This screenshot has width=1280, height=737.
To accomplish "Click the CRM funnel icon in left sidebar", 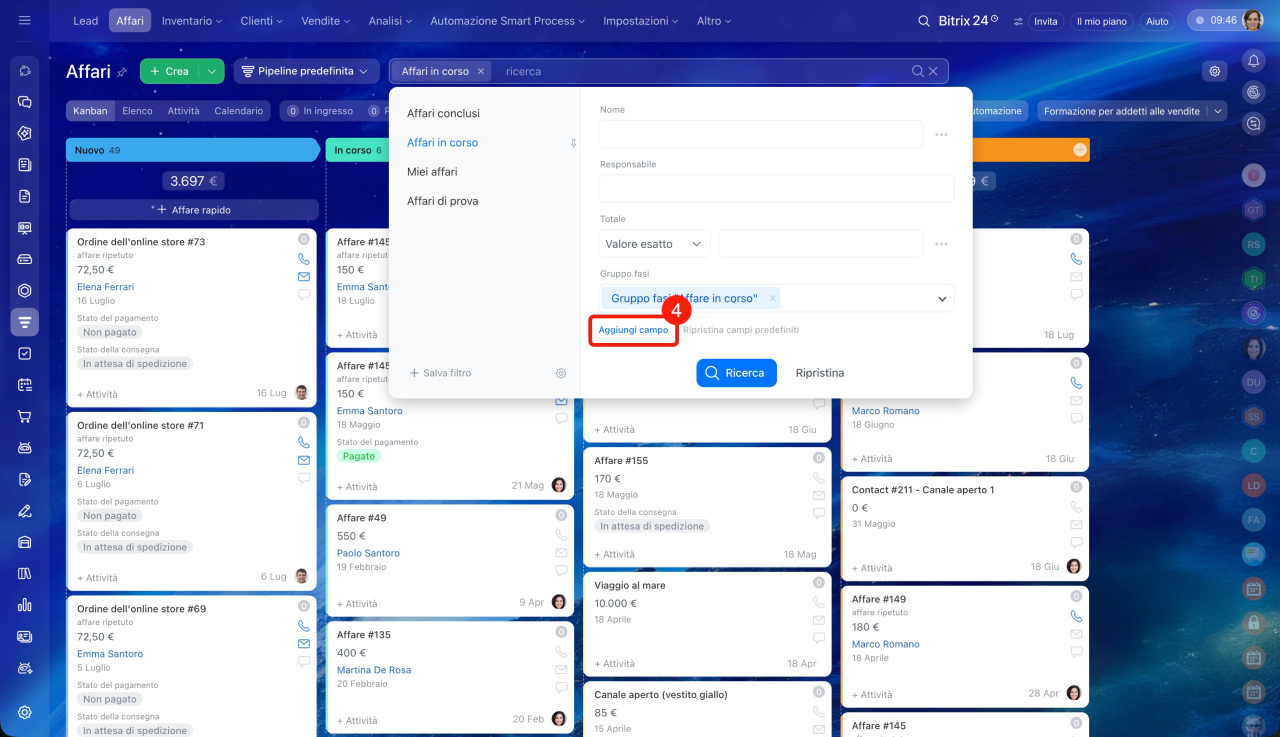I will click(25, 322).
